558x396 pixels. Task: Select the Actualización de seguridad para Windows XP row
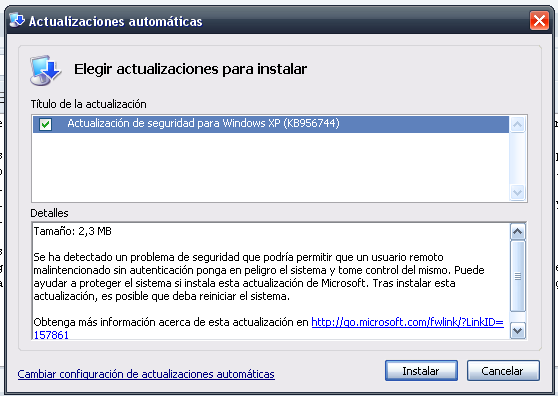tap(271, 124)
